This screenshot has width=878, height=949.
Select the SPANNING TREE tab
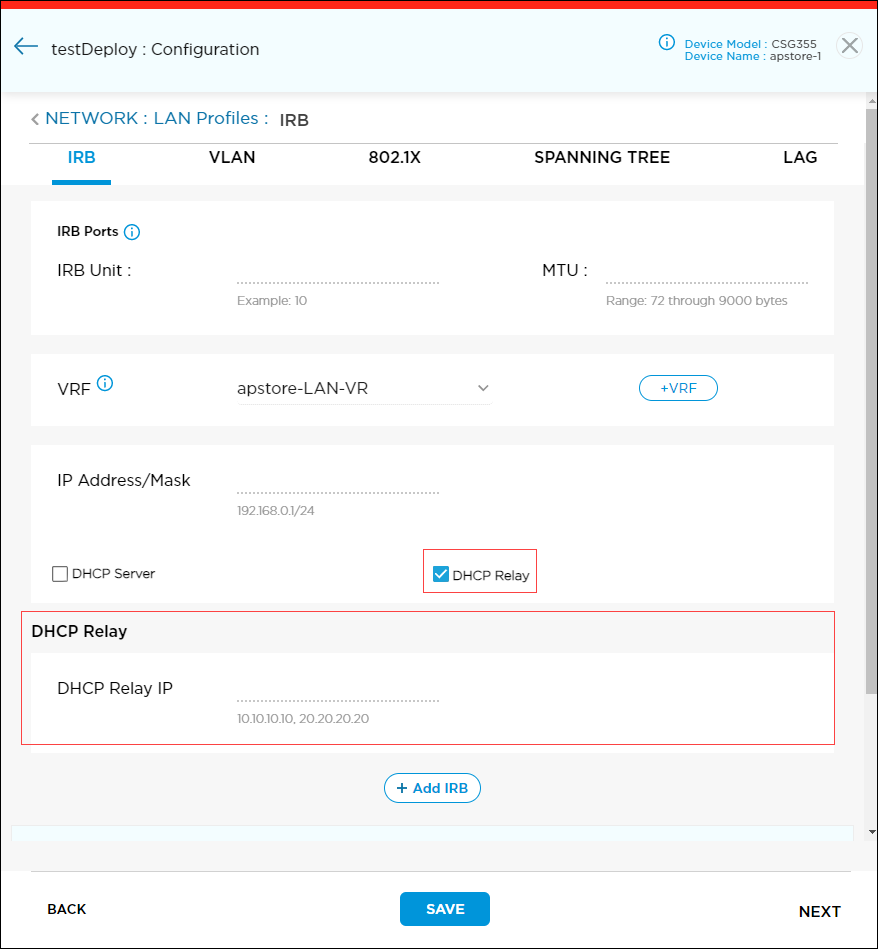click(x=602, y=157)
